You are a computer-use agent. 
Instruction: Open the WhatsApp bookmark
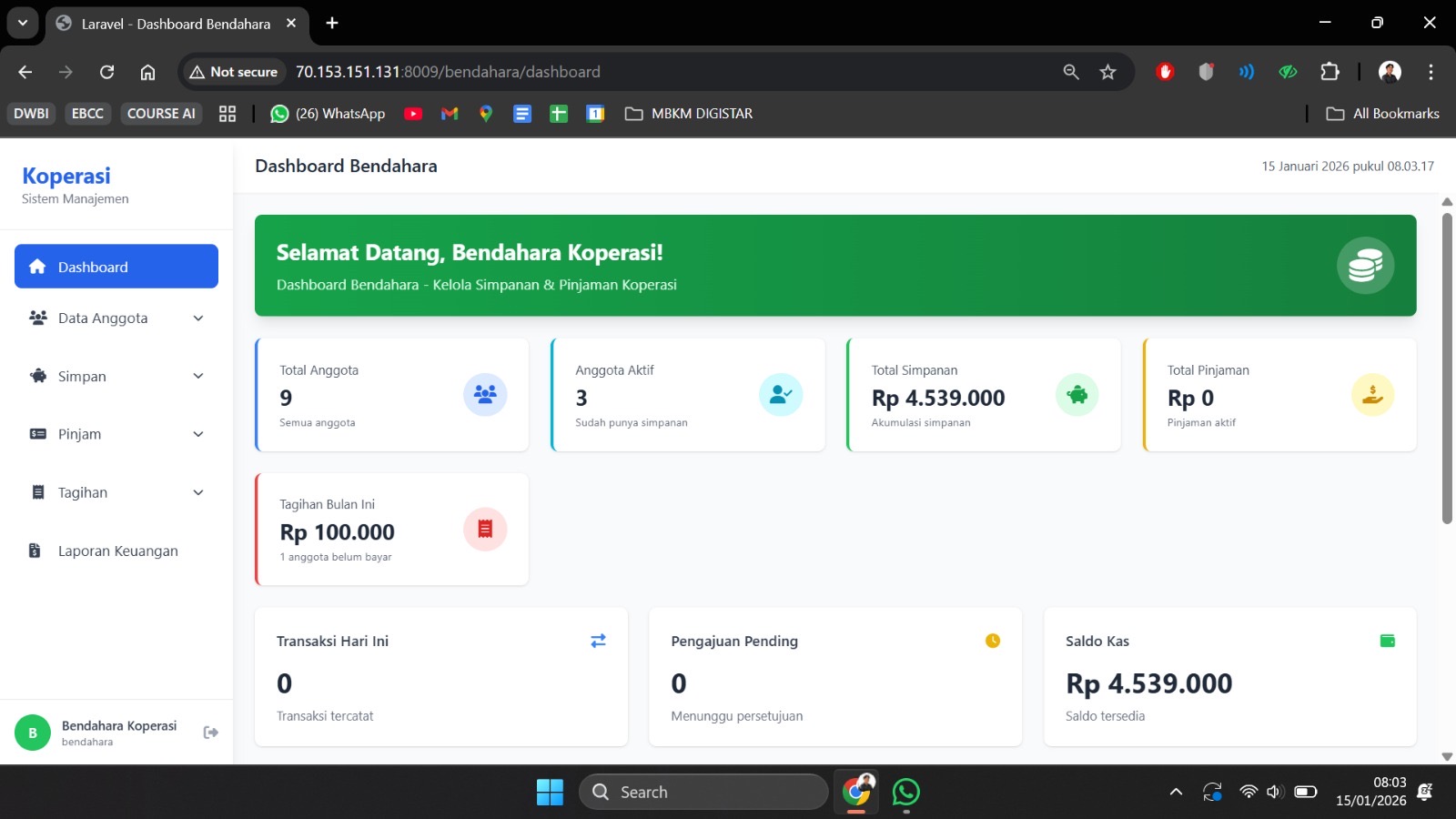tap(328, 114)
